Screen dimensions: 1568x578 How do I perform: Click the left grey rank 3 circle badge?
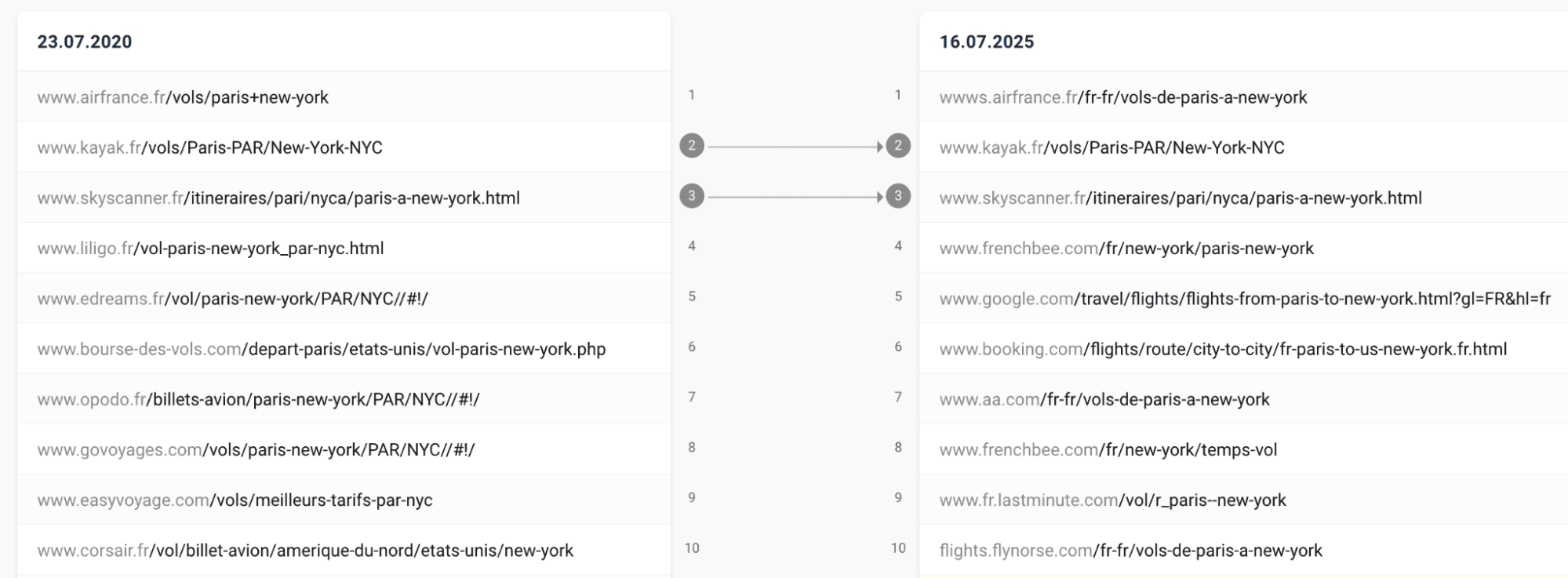pos(691,196)
